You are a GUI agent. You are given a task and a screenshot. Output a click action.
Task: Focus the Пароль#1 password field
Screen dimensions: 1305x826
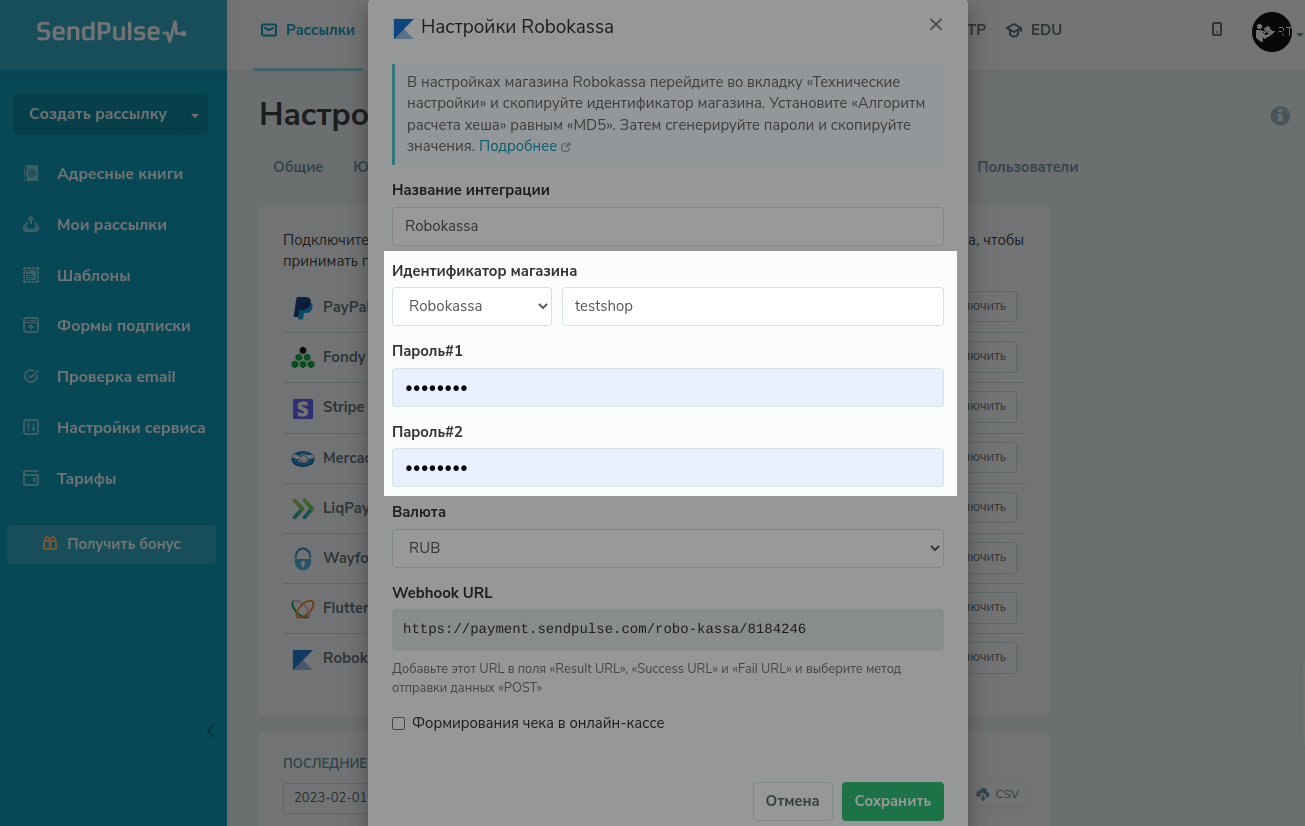coord(667,388)
